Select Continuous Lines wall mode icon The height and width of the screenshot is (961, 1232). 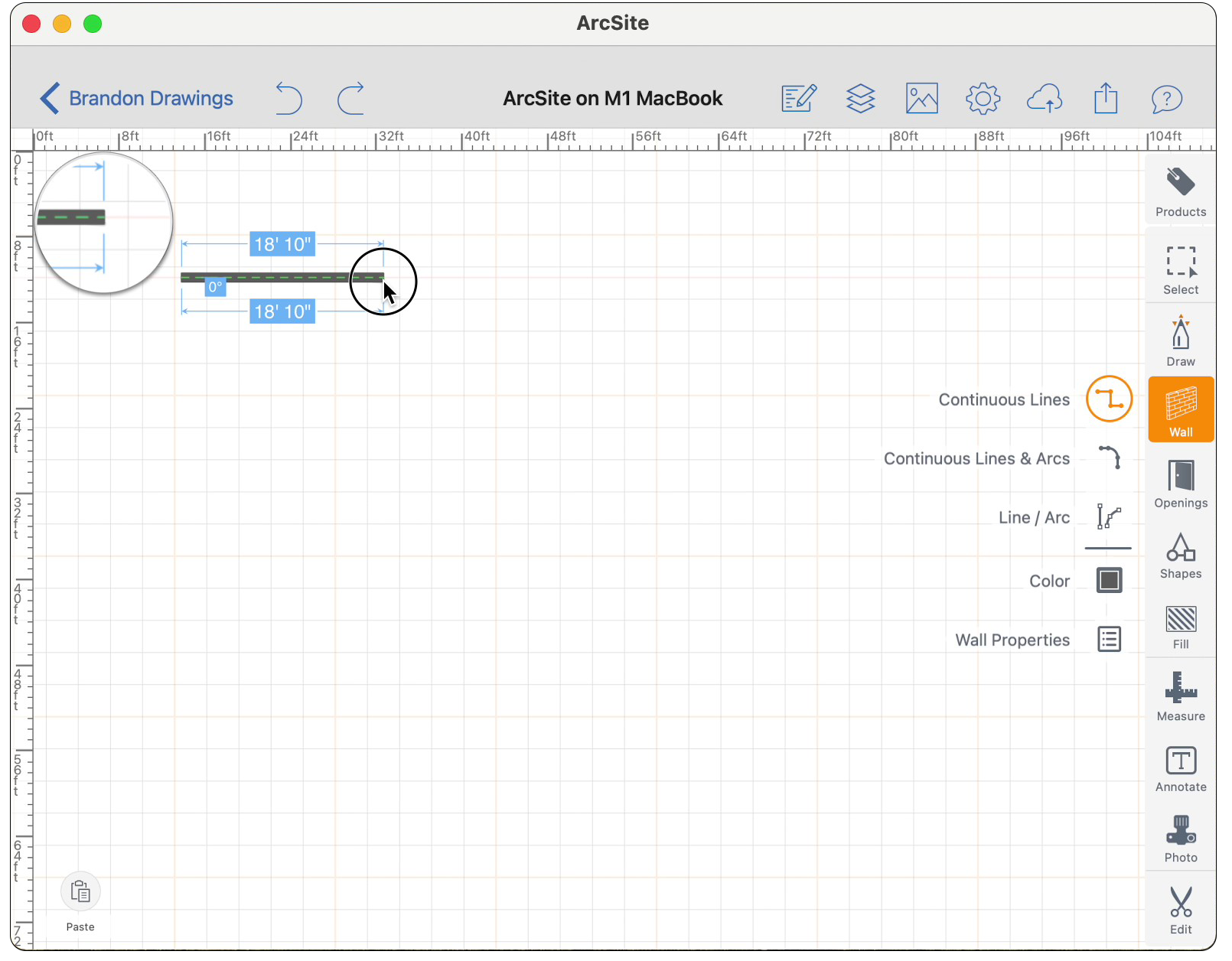click(1109, 399)
